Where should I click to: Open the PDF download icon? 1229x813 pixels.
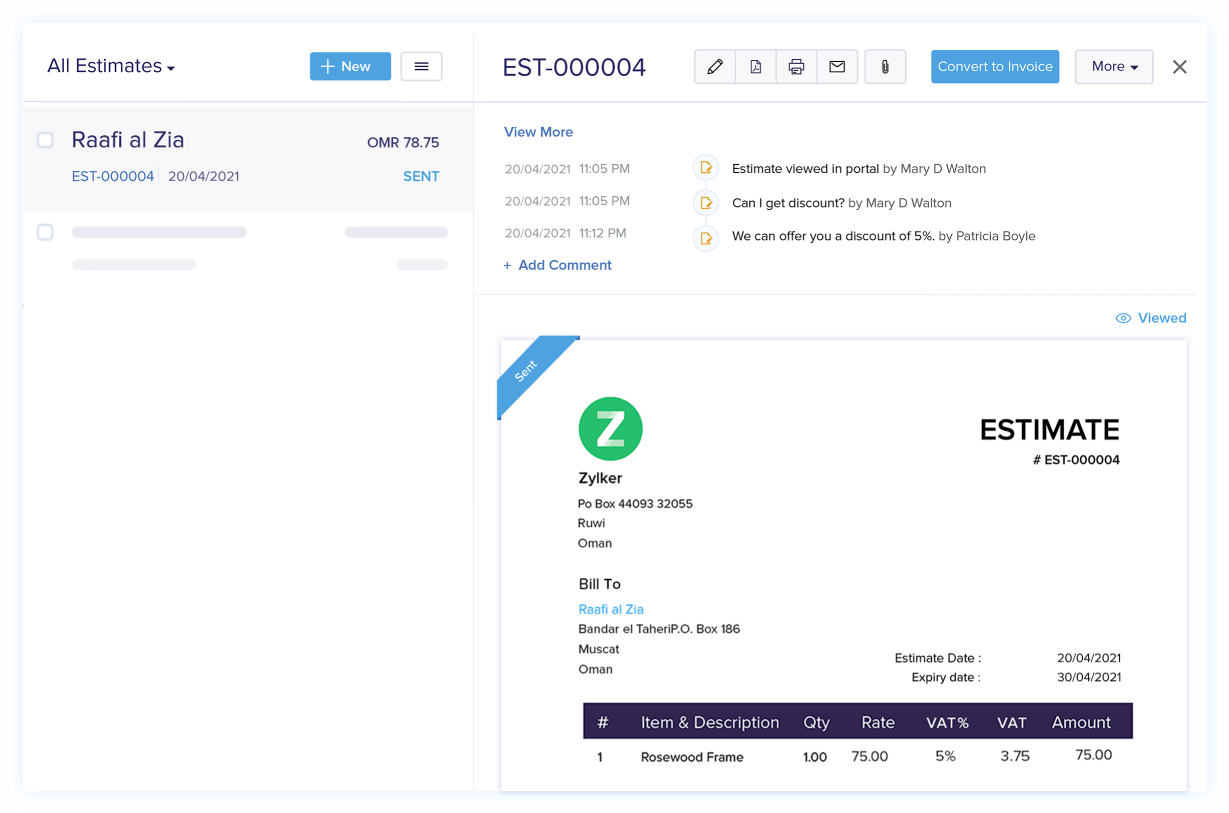(x=756, y=67)
